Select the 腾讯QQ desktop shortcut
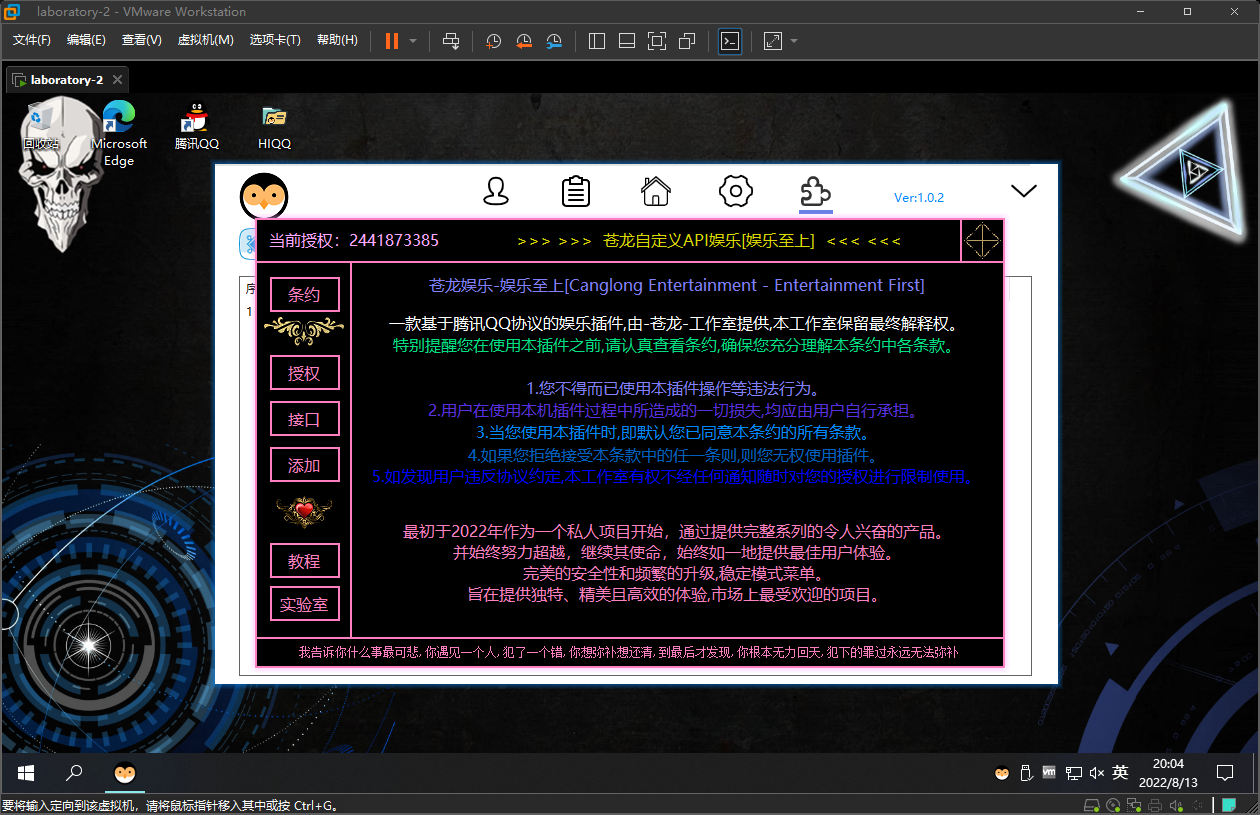Image resolution: width=1260 pixels, height=815 pixels. tap(197, 126)
